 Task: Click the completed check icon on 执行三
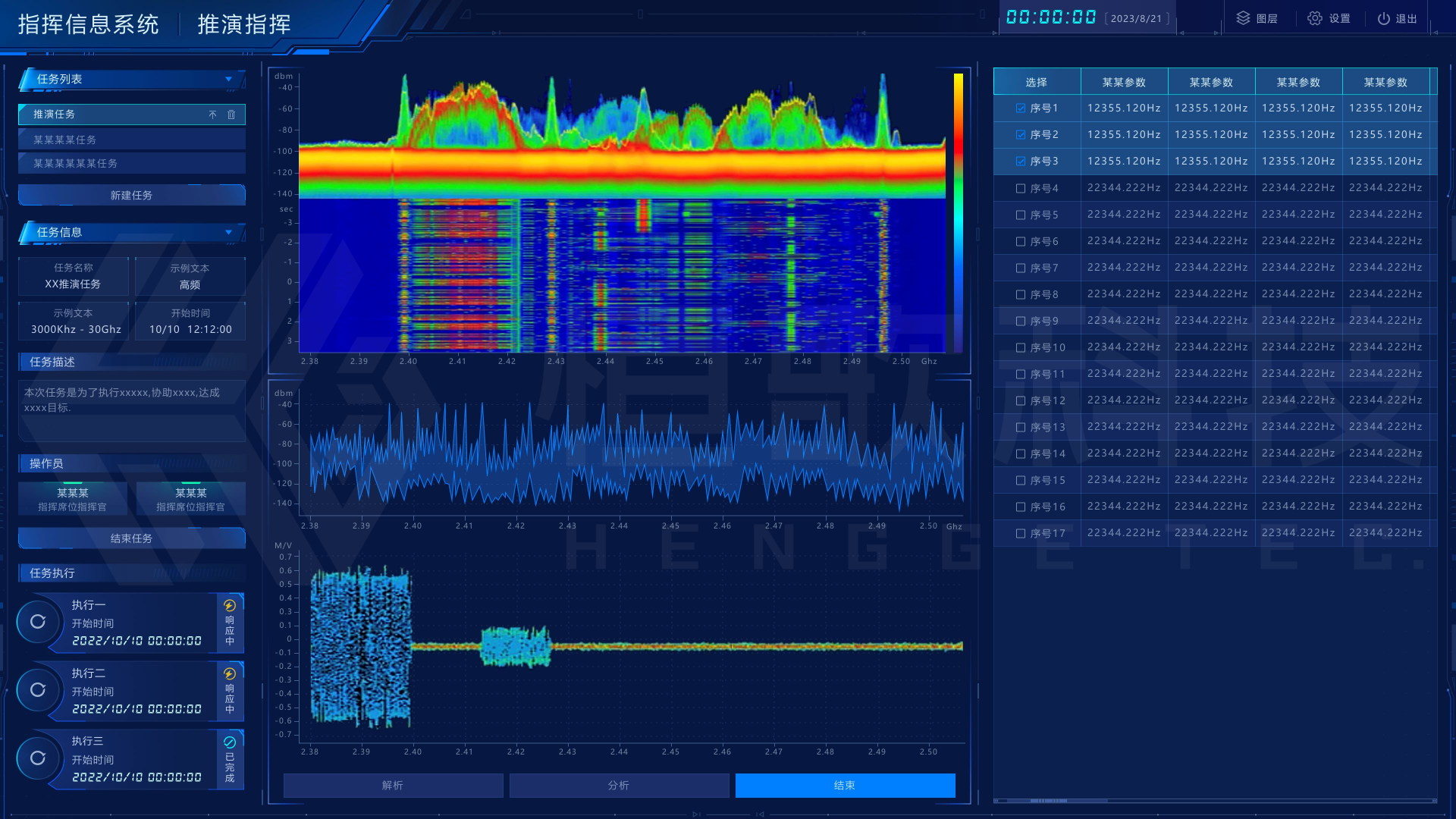tap(230, 742)
